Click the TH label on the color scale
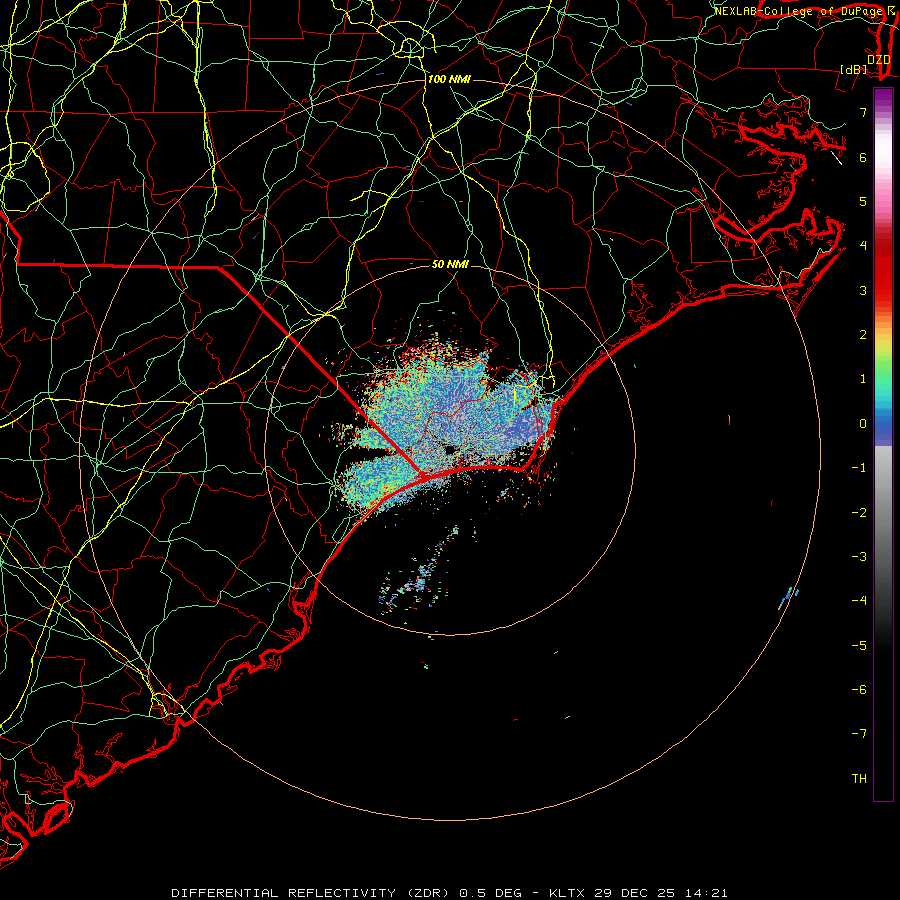The width and height of the screenshot is (900, 900). (x=859, y=779)
